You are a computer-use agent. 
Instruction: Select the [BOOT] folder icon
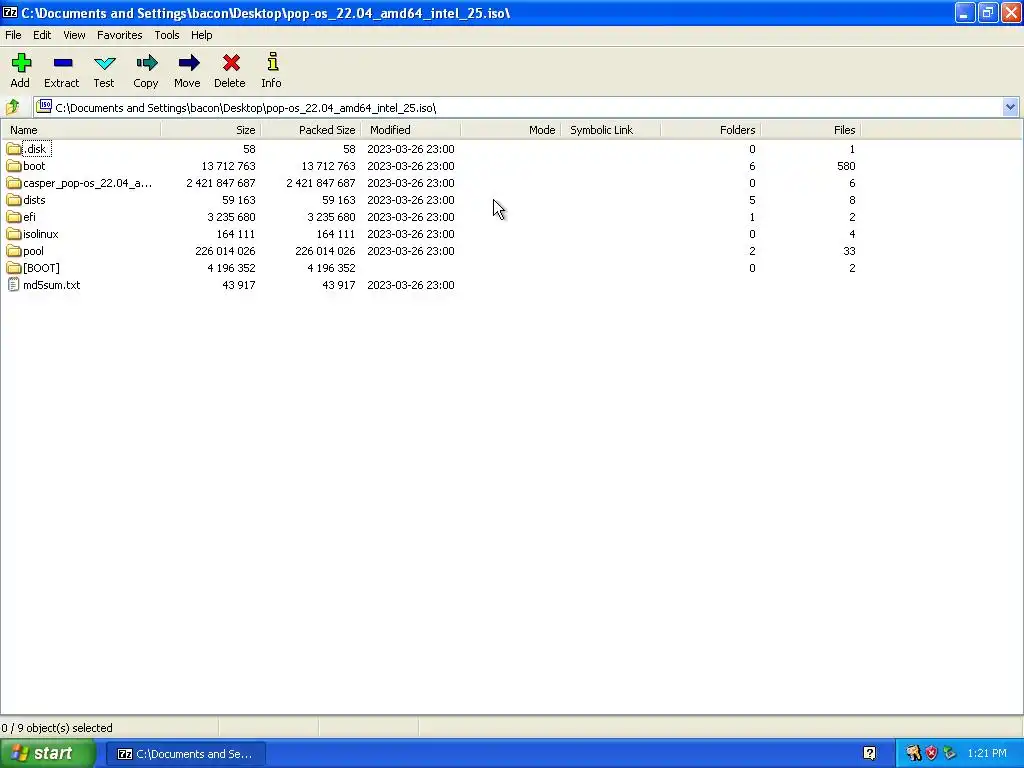tap(13, 268)
